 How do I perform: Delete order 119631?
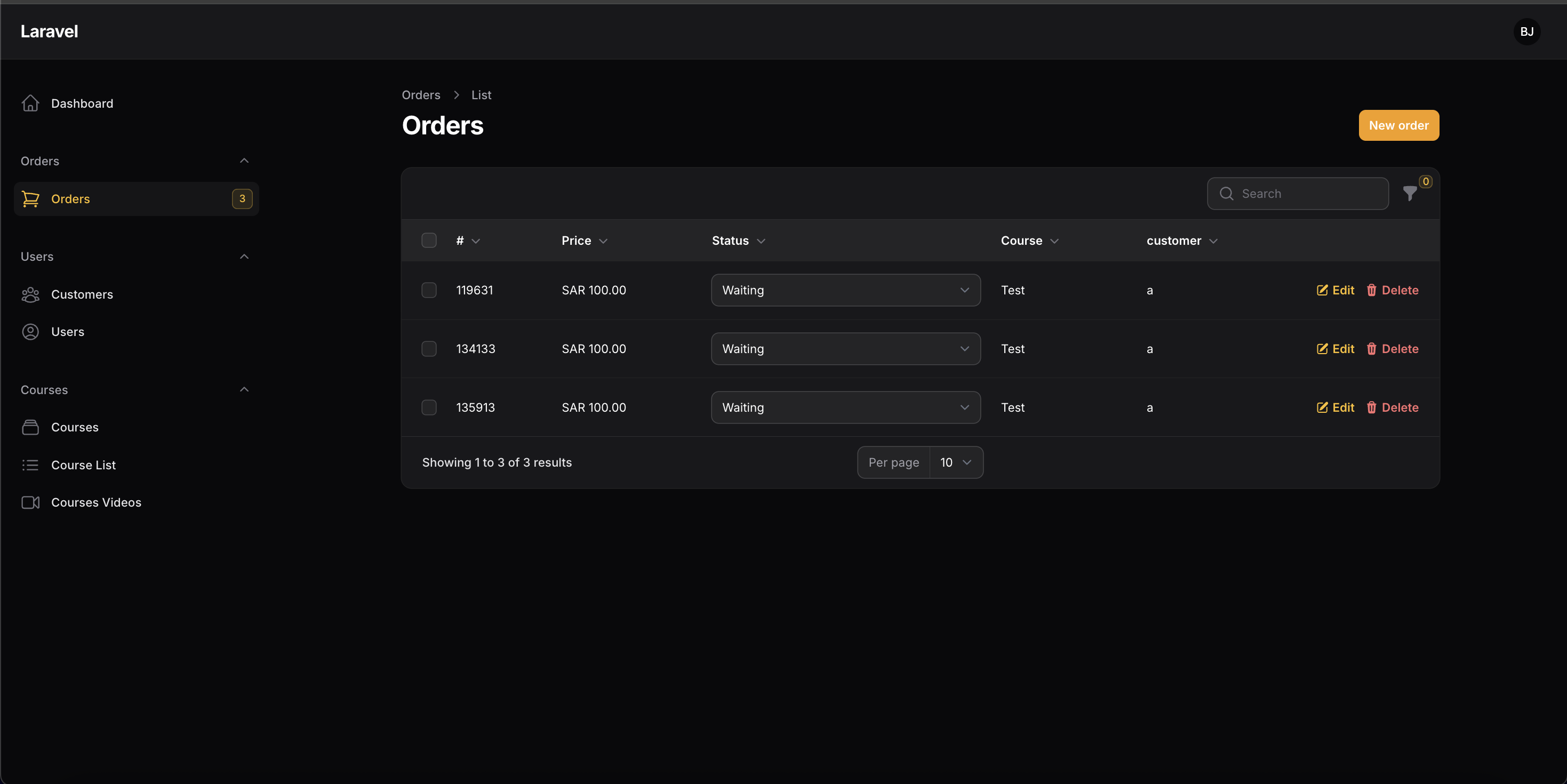tap(1393, 290)
